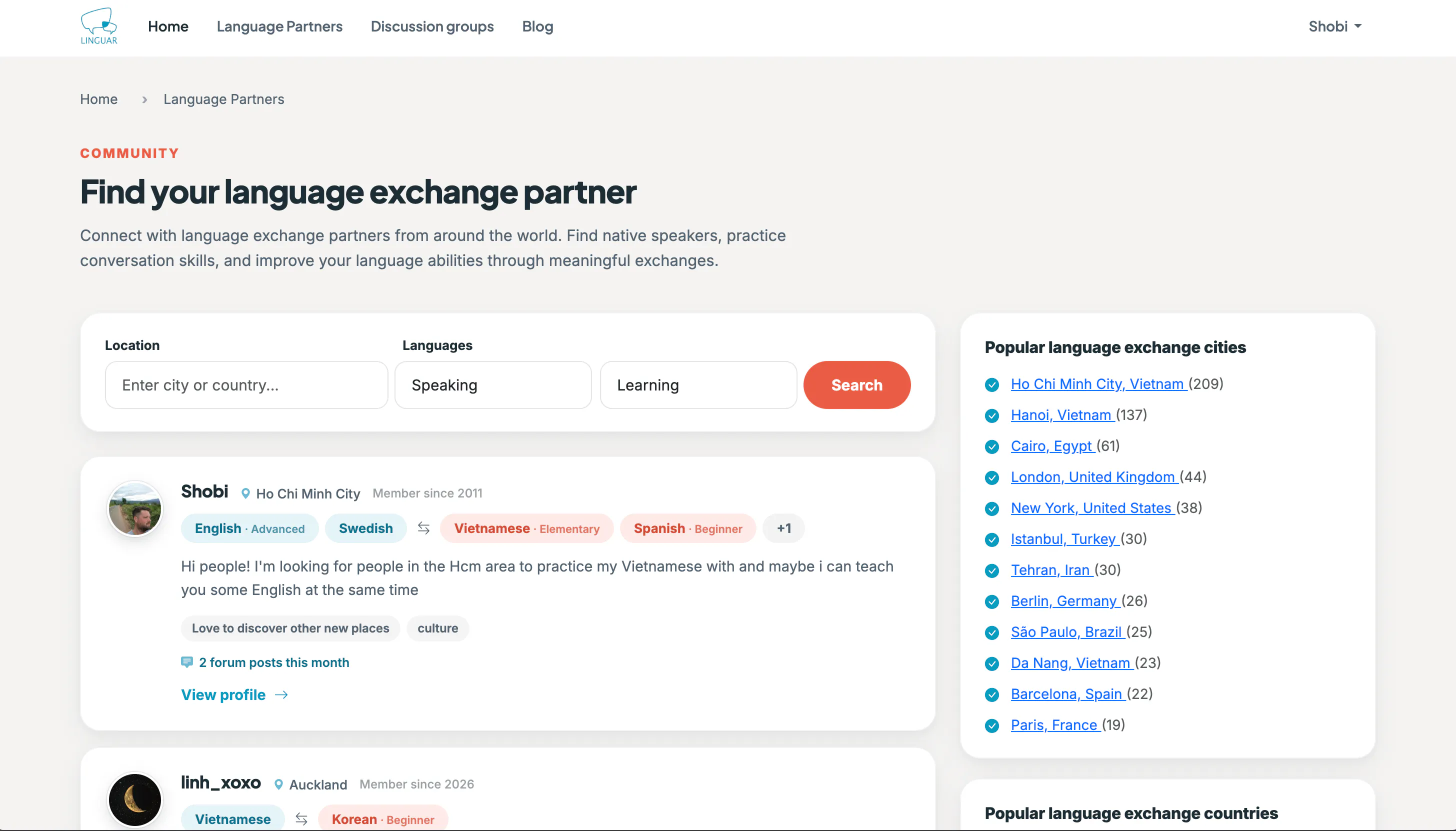Viewport: 1456px width, 831px height.
Task: Click check icon beside Istanbul, Turkey
Action: point(992,540)
